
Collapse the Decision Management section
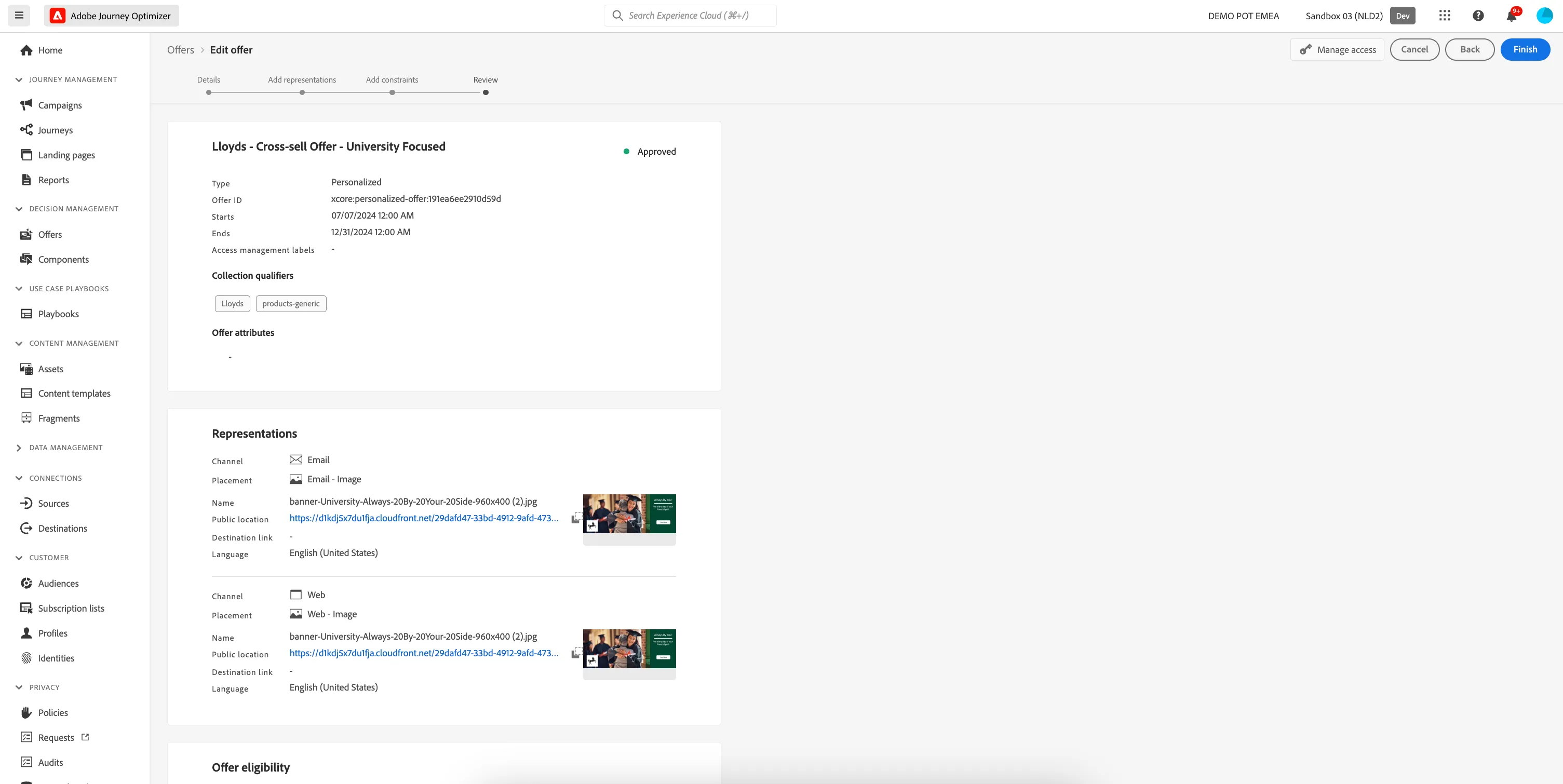click(19, 209)
